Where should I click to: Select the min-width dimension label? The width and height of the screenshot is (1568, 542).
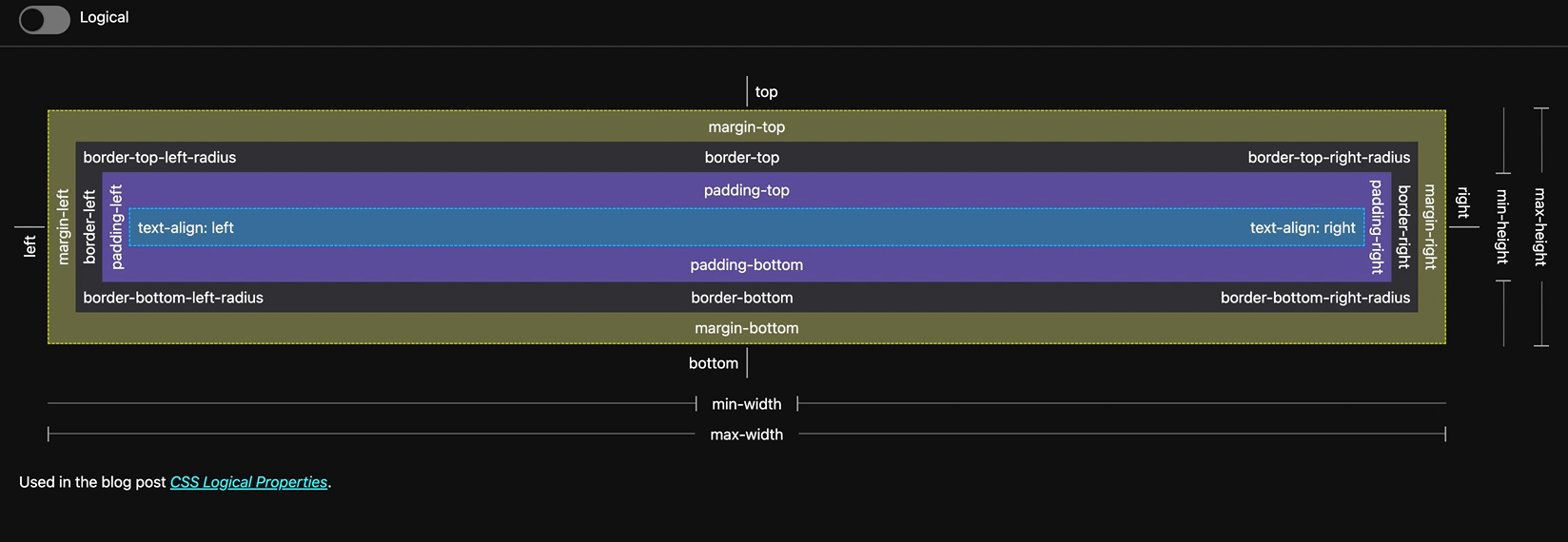point(746,404)
